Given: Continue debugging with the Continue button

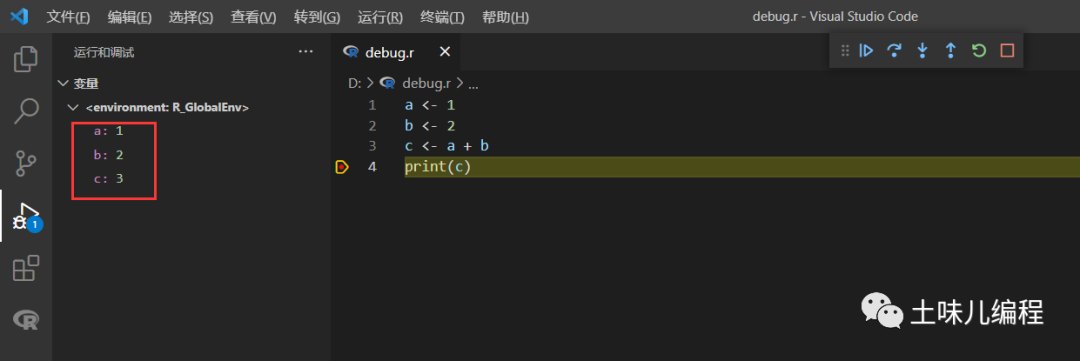Looking at the screenshot, I should [x=866, y=50].
